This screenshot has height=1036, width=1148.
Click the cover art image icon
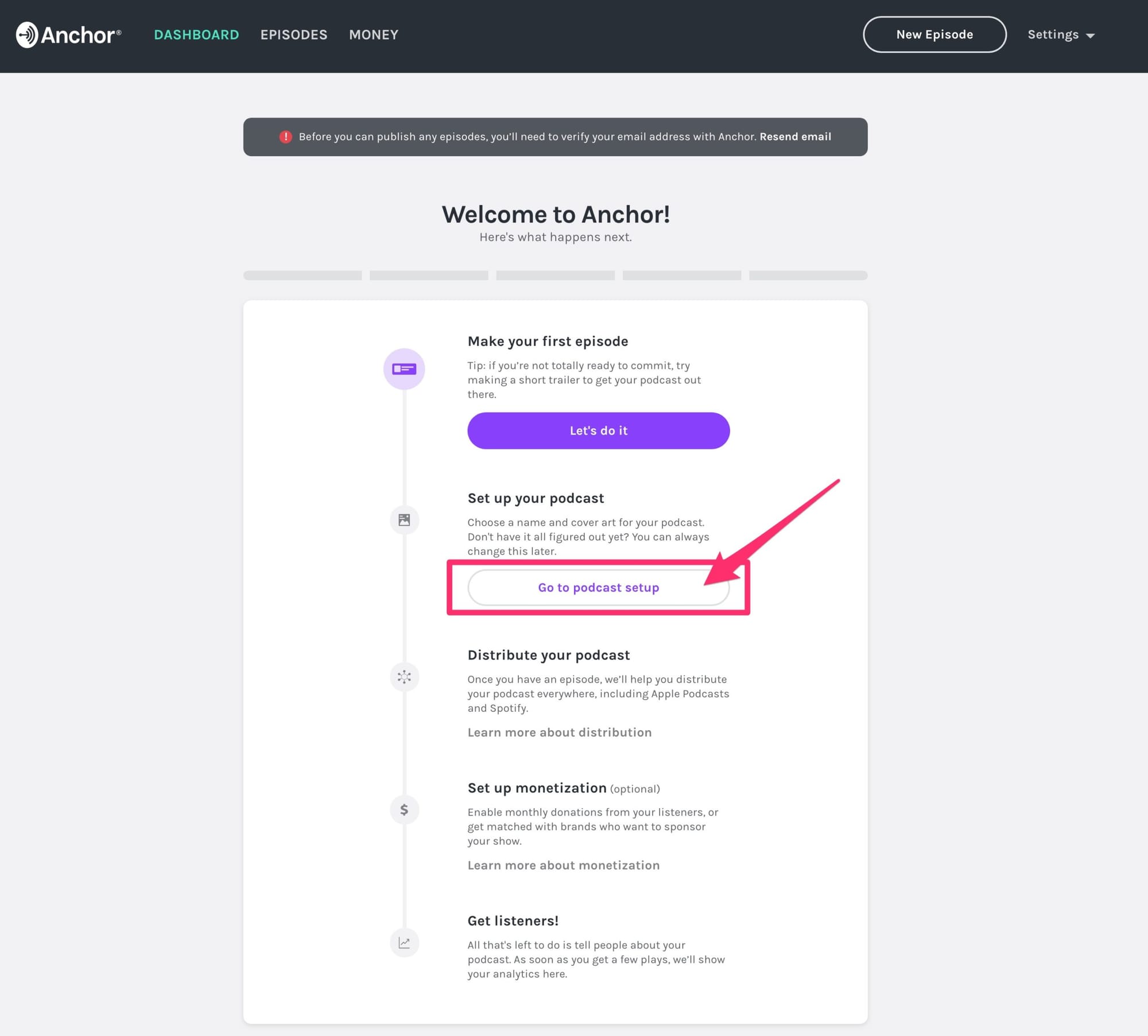point(404,520)
